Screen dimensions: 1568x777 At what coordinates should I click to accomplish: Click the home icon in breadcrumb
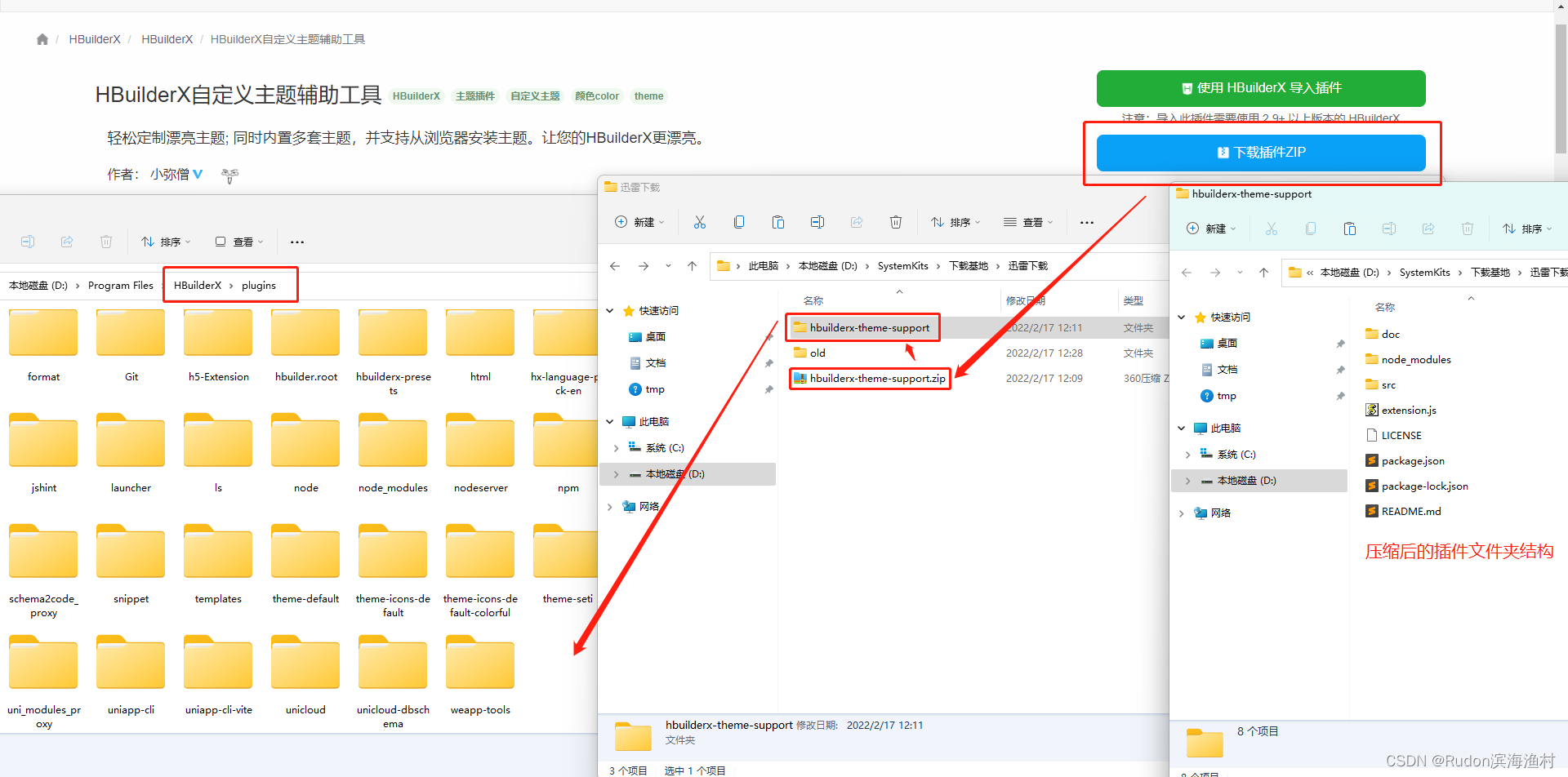click(42, 39)
